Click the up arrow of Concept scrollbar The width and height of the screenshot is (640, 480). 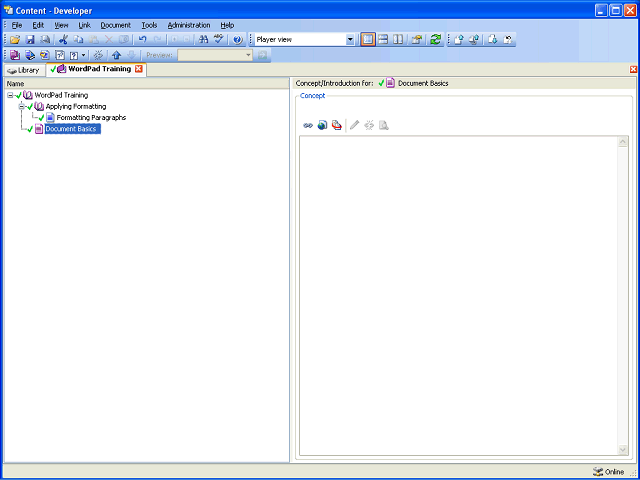[x=623, y=142]
